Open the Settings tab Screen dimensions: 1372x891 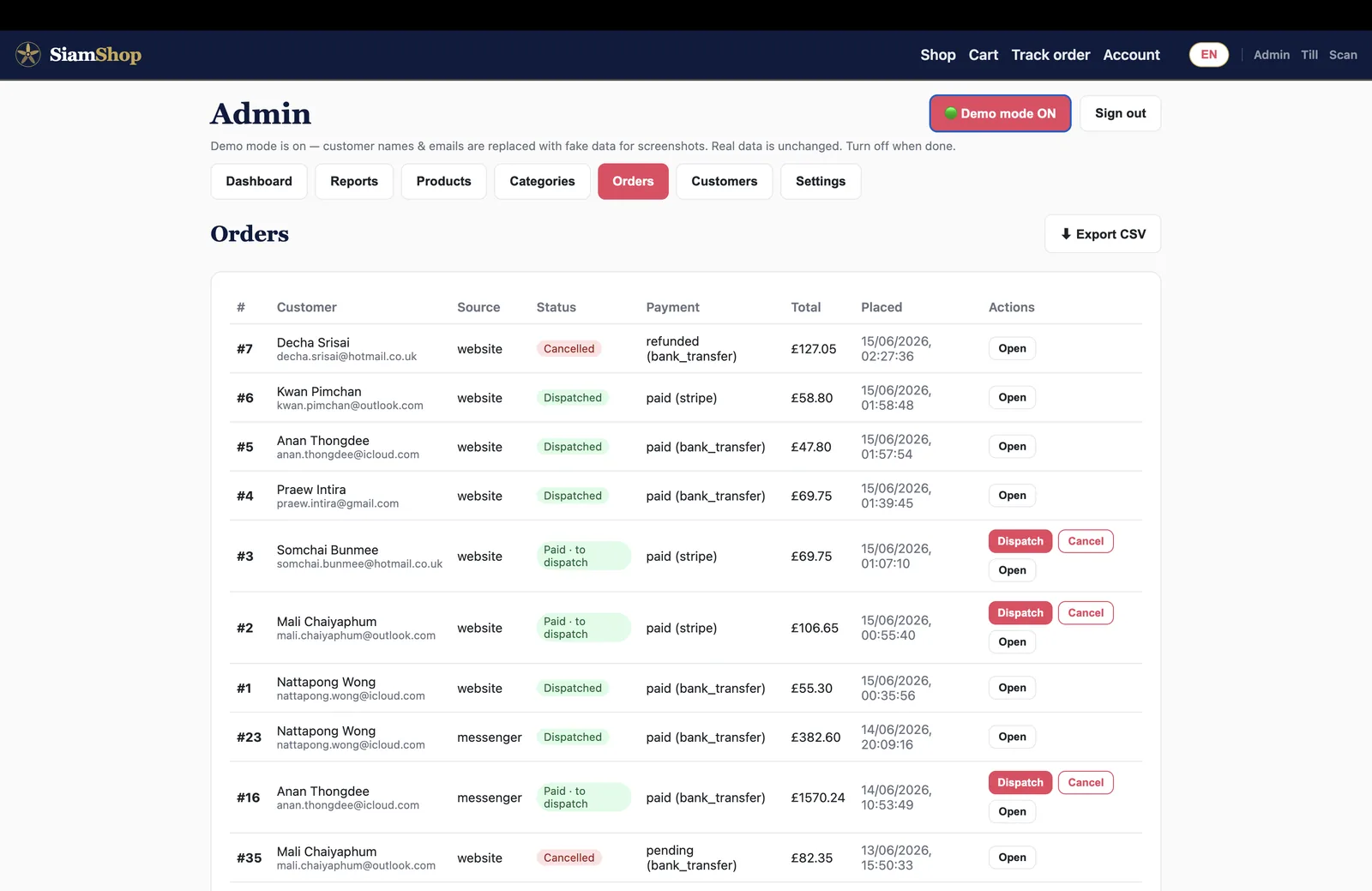point(821,181)
